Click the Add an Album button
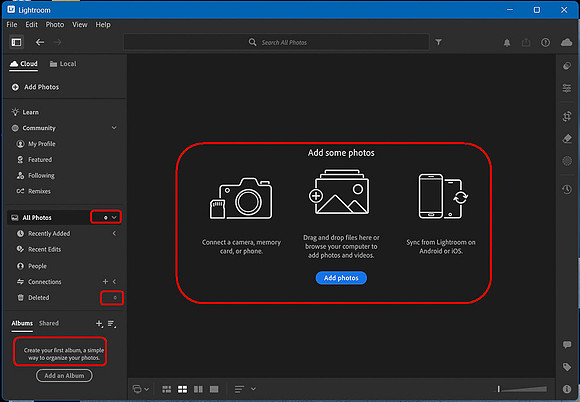This screenshot has width=580, height=402. point(64,375)
